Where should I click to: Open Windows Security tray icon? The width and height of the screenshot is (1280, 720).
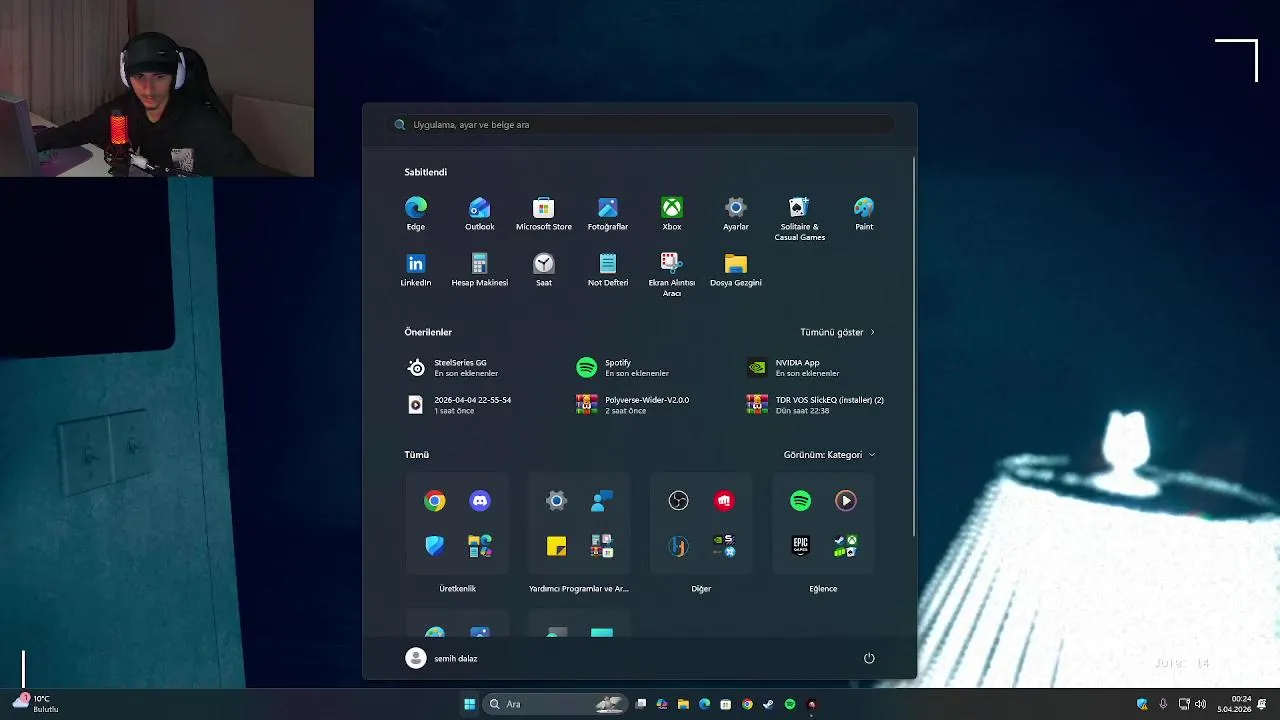pyautogui.click(x=1142, y=704)
